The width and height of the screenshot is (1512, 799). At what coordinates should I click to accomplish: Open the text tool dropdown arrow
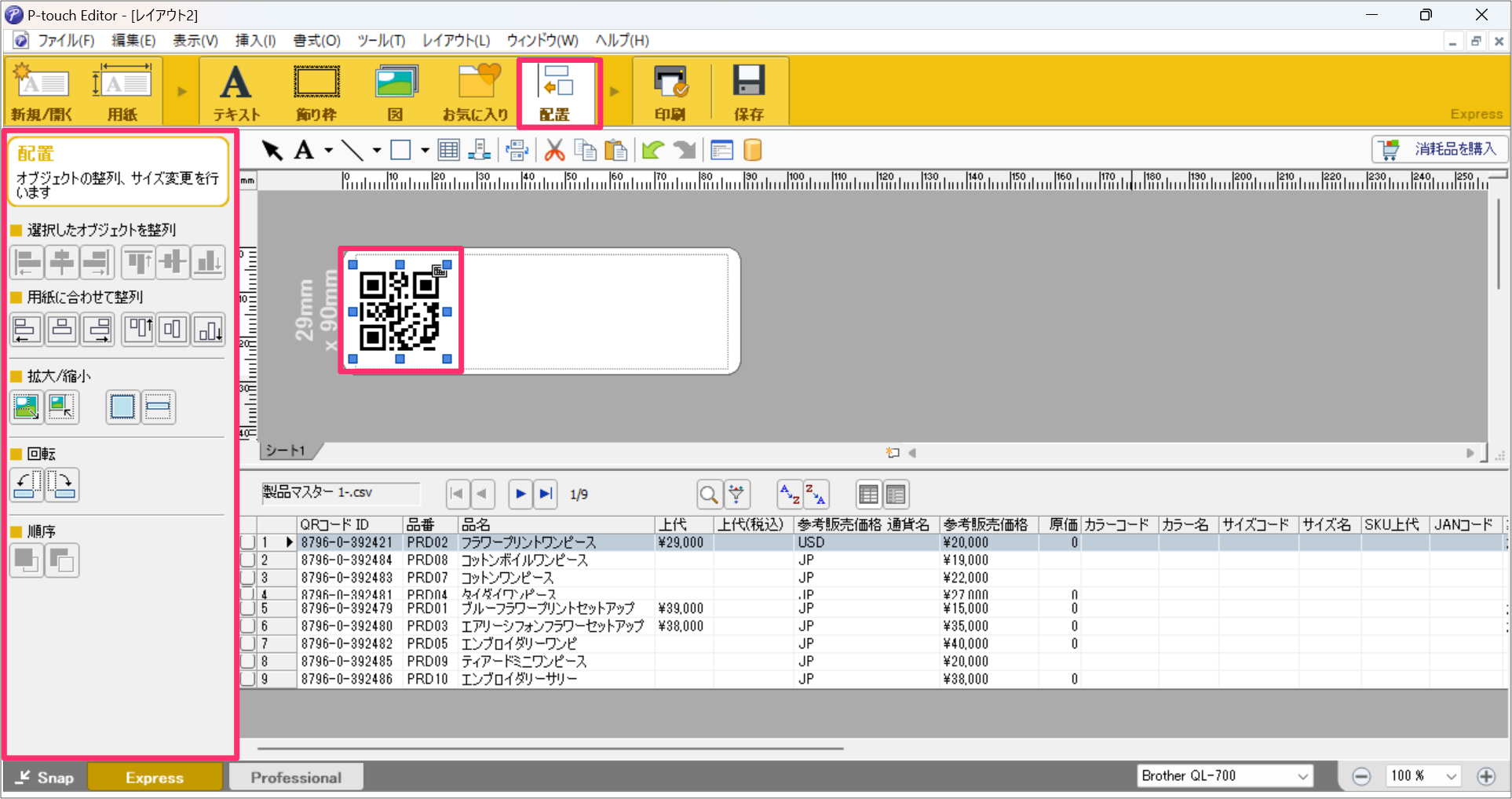328,150
